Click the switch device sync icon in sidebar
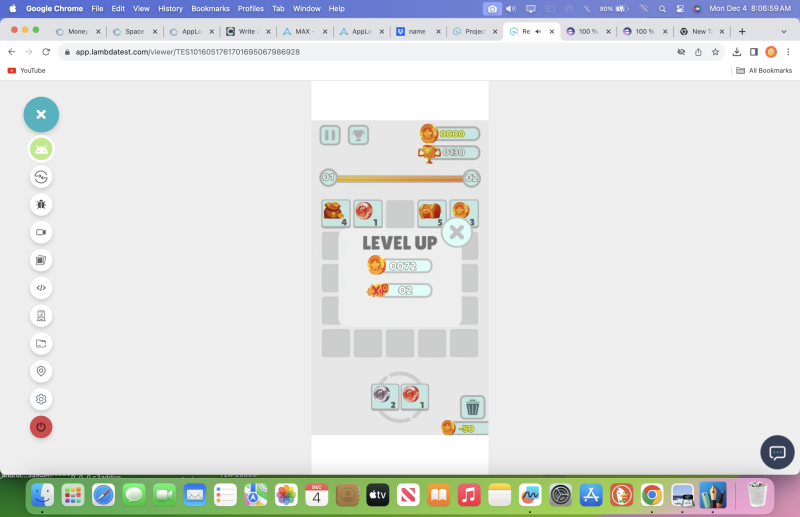The height and width of the screenshot is (517, 800). (x=41, y=177)
